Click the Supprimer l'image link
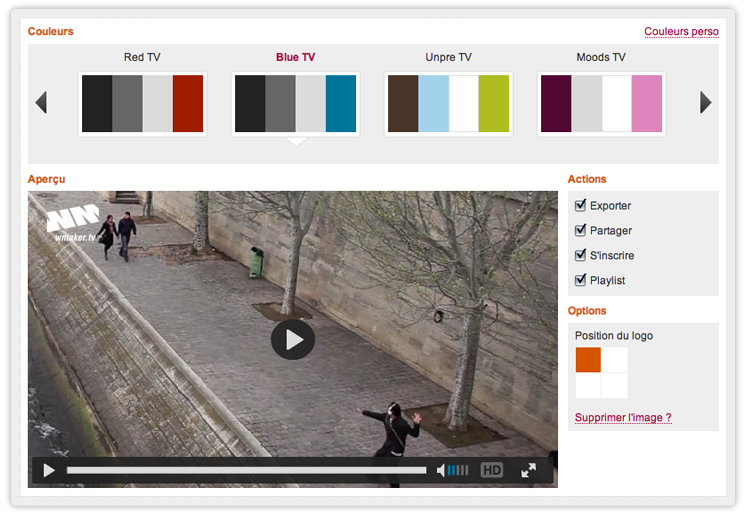The image size is (746, 516). (623, 417)
